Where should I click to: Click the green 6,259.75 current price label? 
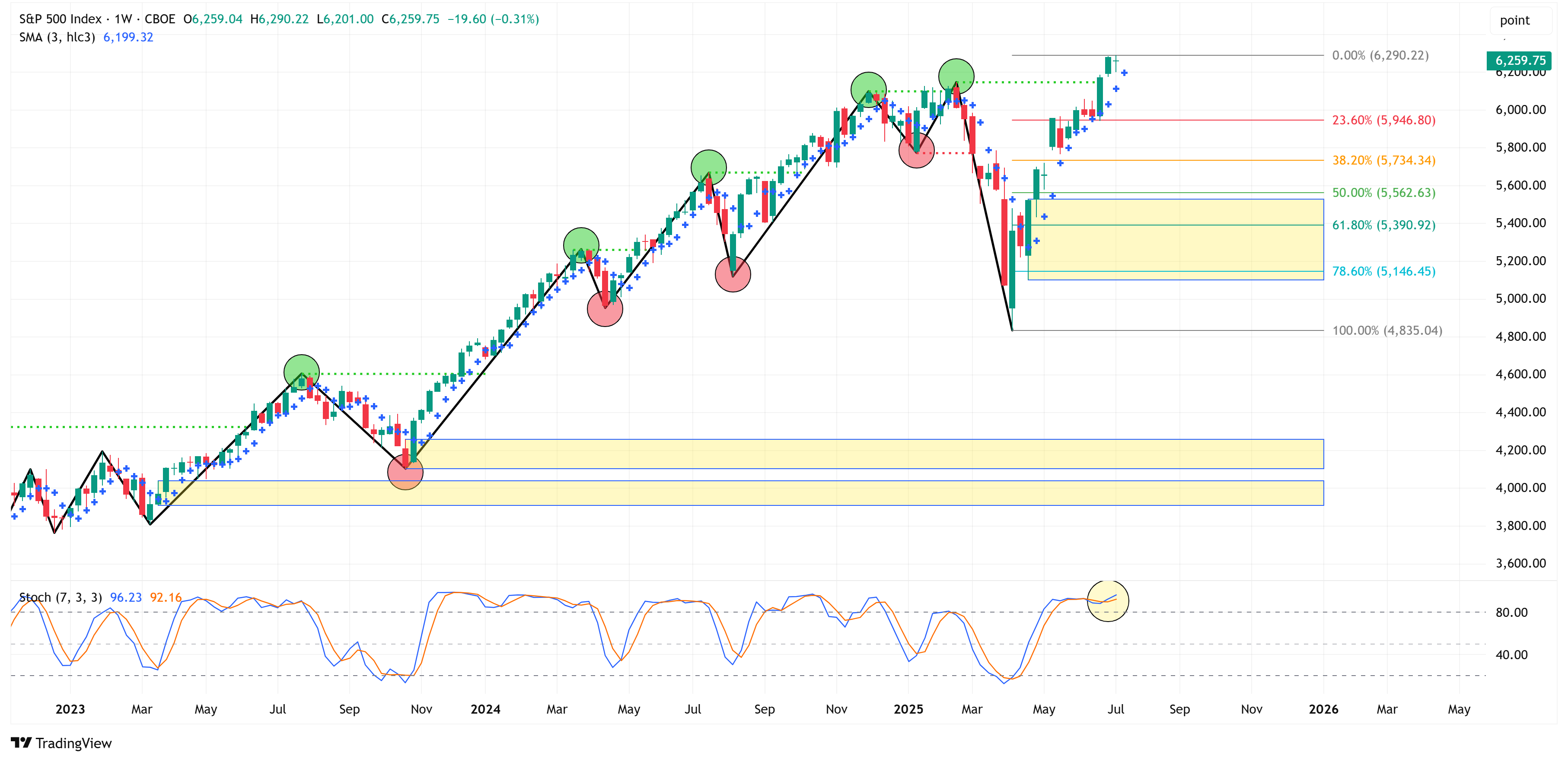click(1519, 60)
